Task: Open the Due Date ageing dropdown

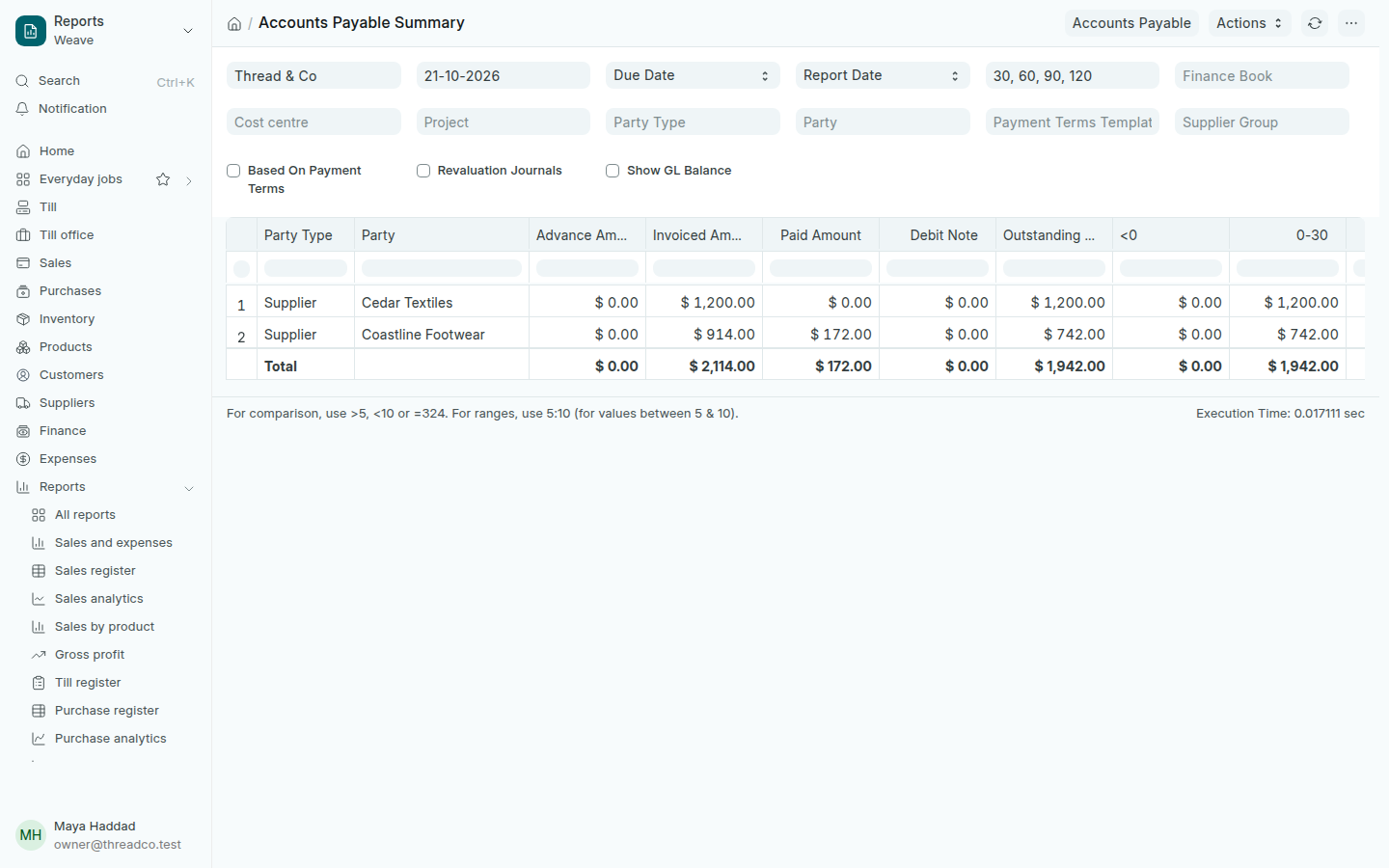Action: 693,75
